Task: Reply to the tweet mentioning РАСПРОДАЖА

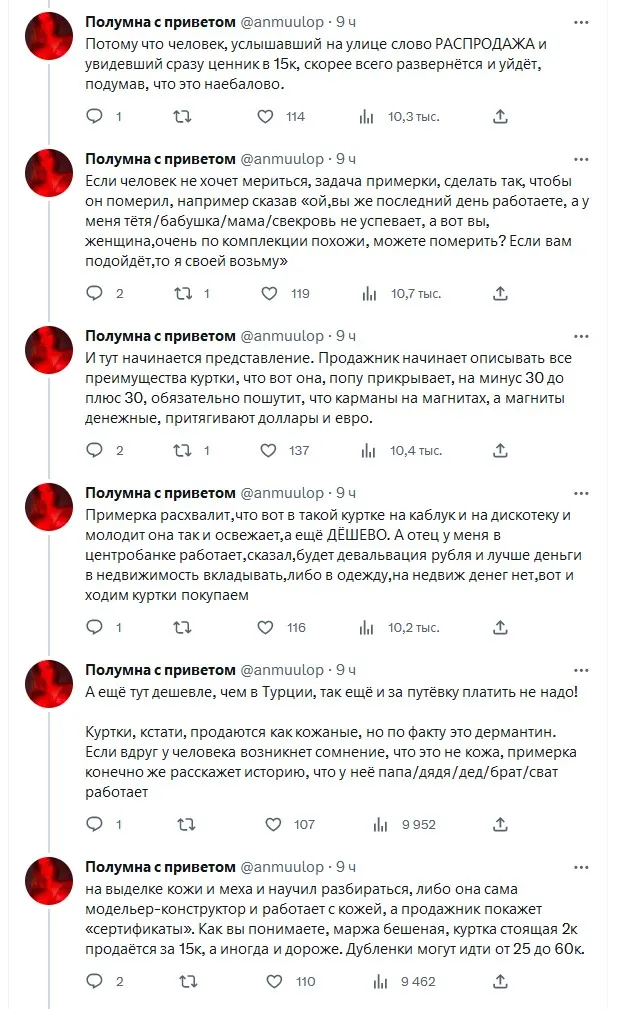Action: pyautogui.click(x=95, y=117)
